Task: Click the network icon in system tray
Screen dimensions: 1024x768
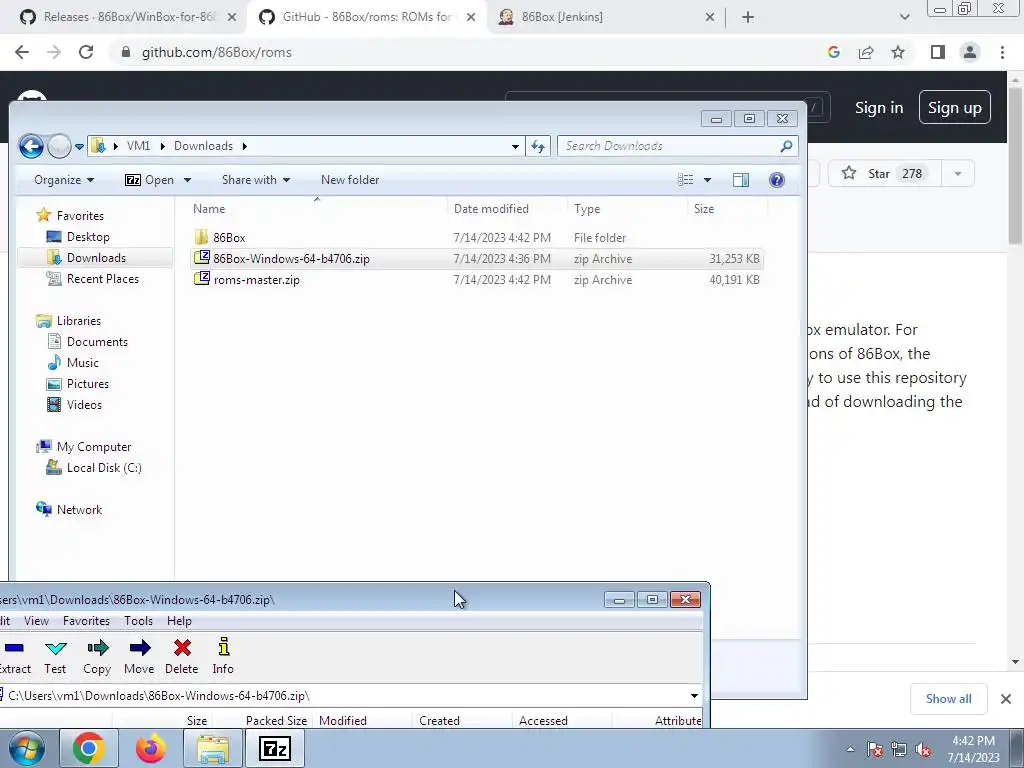Action: pyautogui.click(x=899, y=749)
